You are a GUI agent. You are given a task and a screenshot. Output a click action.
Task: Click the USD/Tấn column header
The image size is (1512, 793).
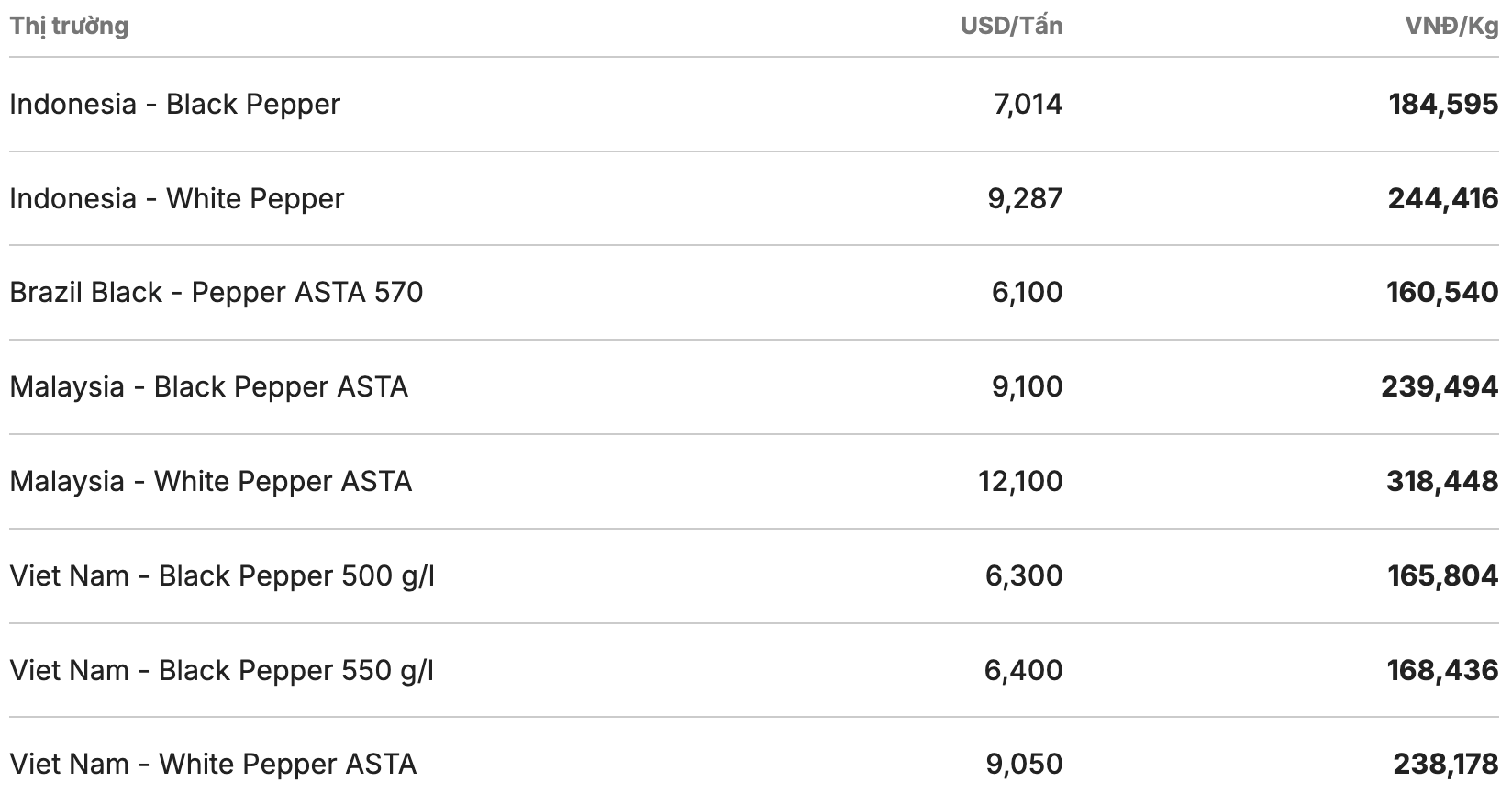coord(1011,26)
